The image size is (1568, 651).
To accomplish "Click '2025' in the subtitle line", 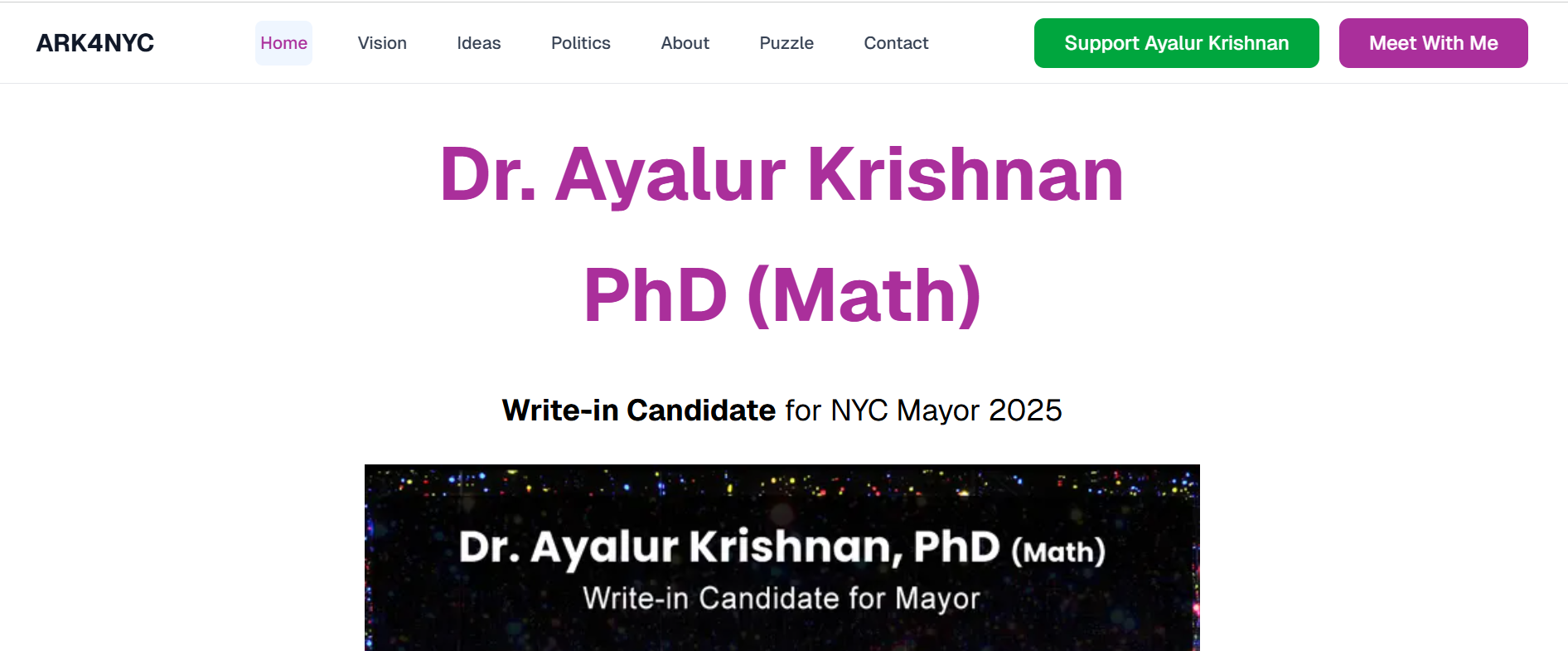I will pos(1025,411).
